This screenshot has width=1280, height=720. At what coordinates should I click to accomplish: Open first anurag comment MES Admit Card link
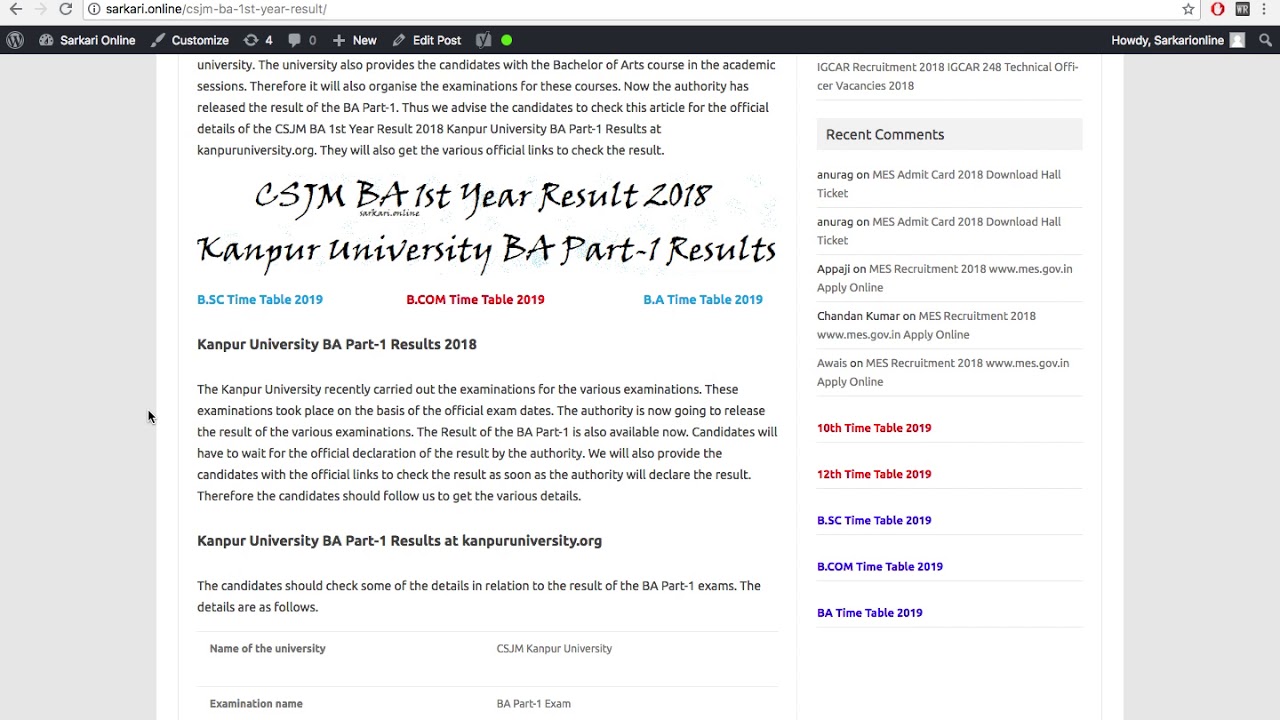[939, 183]
